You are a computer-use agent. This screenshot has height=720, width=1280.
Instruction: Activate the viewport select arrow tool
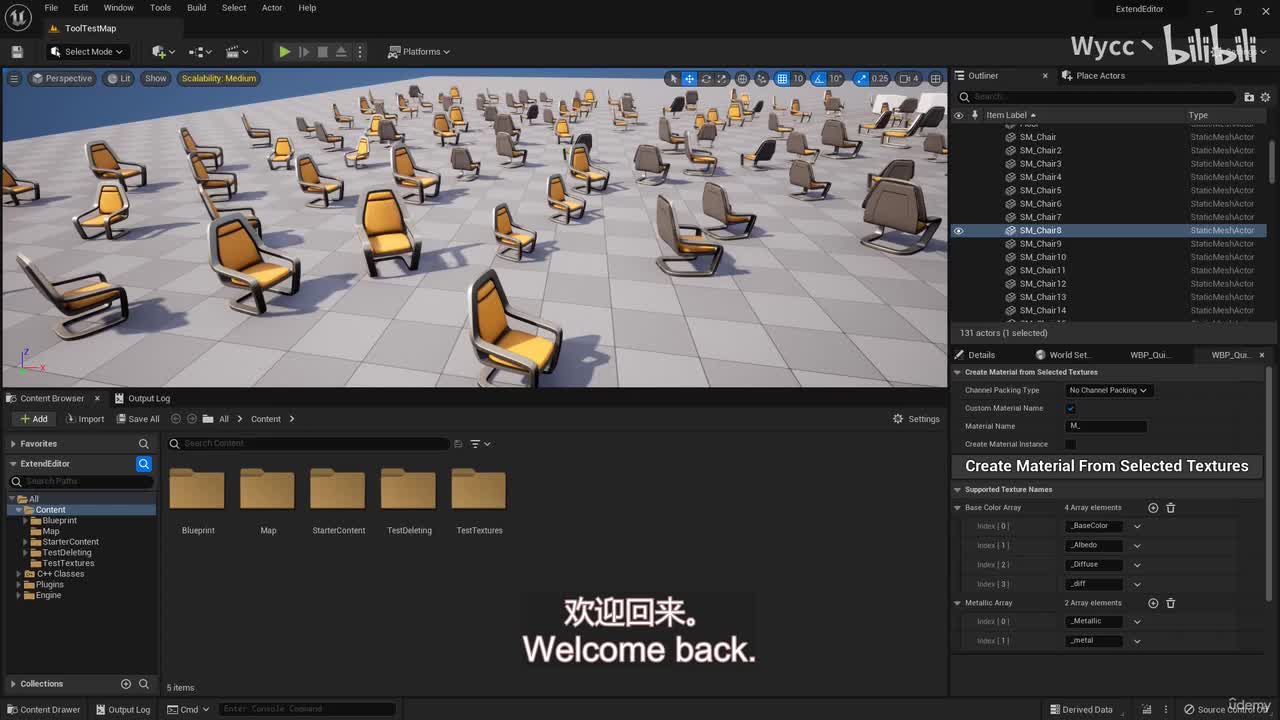pos(673,78)
